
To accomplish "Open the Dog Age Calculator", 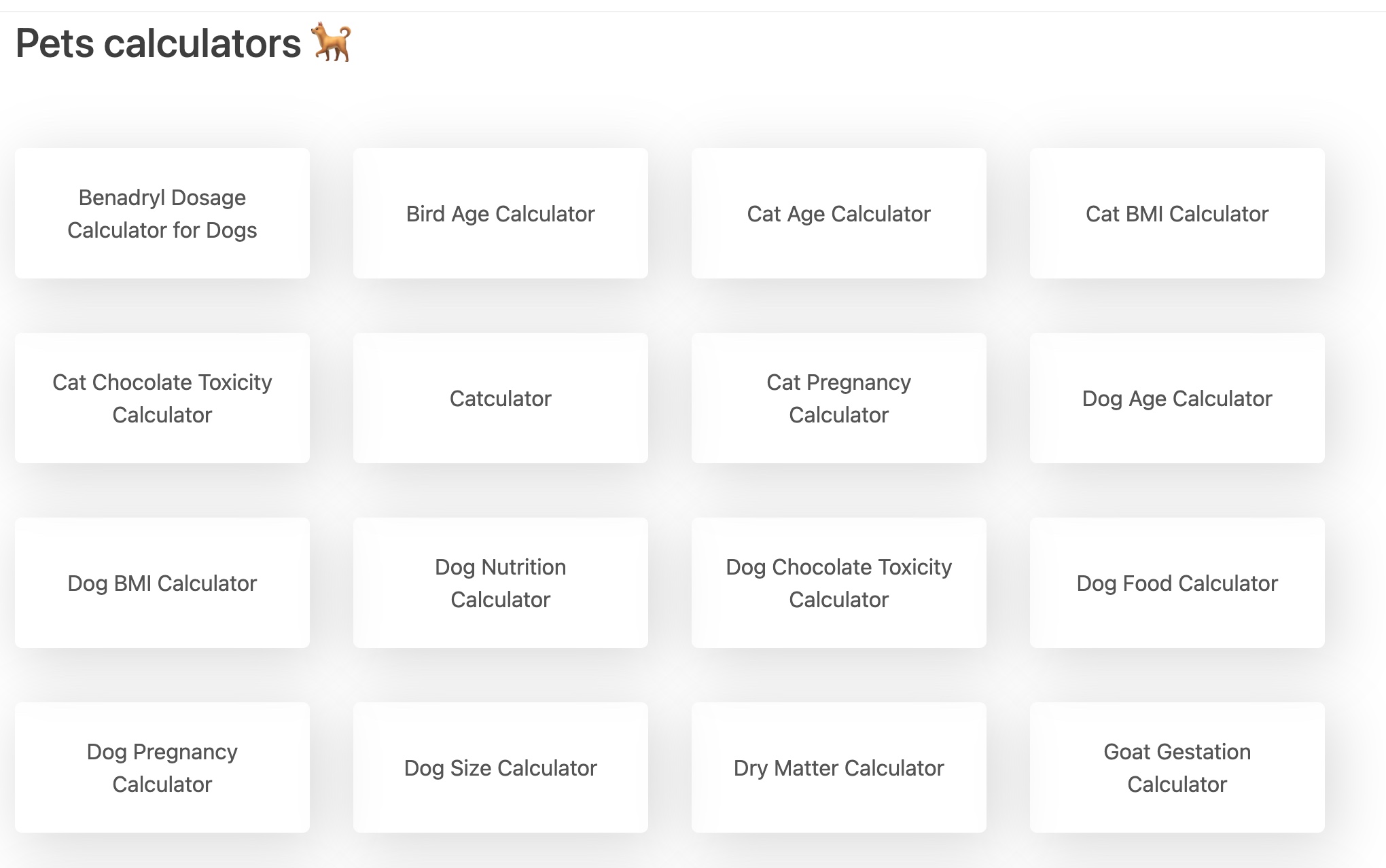I will pyautogui.click(x=1177, y=399).
